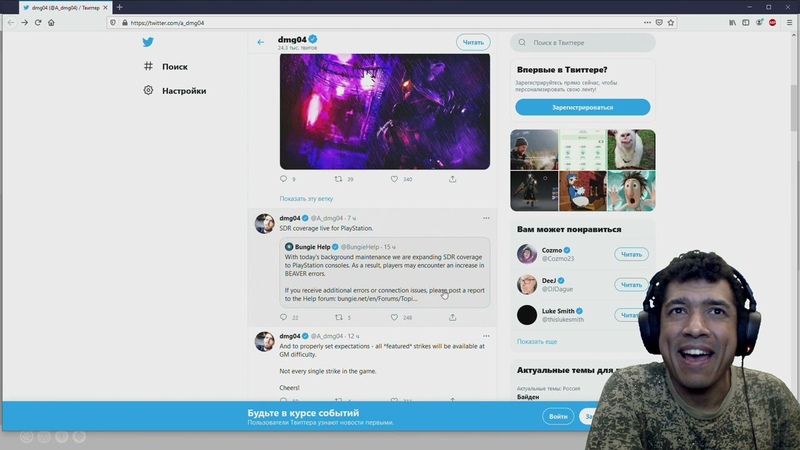Screen dimensions: 800x450
Task: Click the address bar URL
Action: 167,23
